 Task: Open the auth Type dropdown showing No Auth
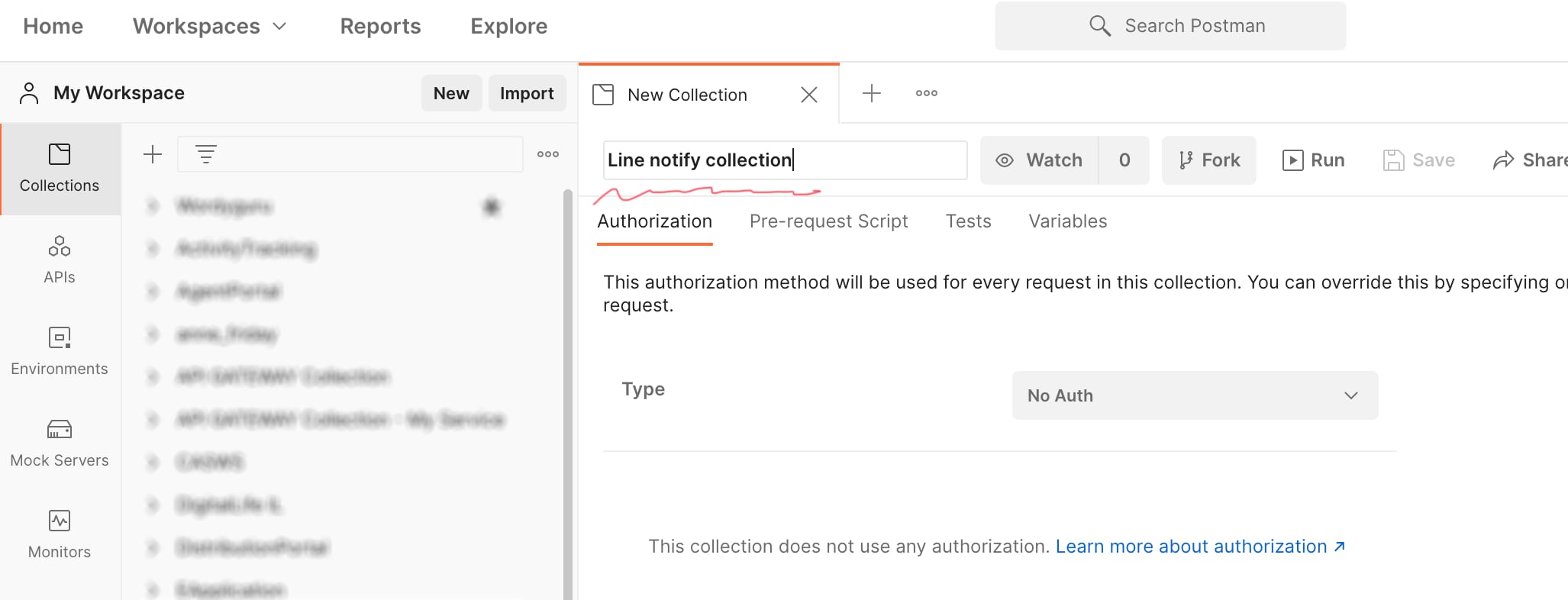(1195, 395)
